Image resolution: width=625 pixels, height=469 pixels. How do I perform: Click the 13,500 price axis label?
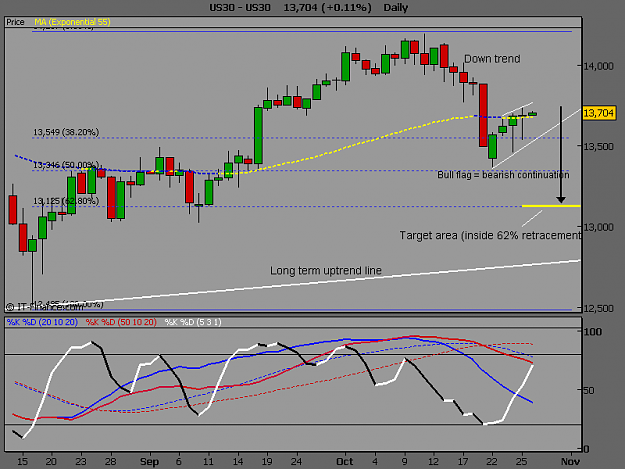[599, 147]
